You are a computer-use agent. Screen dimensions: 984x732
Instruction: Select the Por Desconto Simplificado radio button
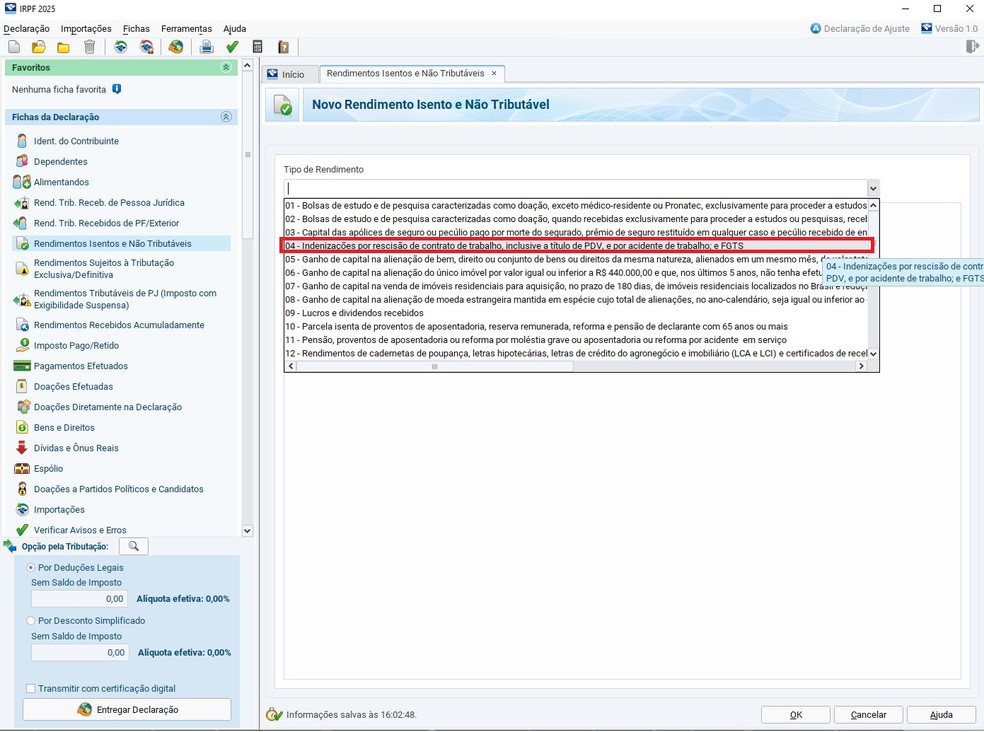click(x=31, y=620)
